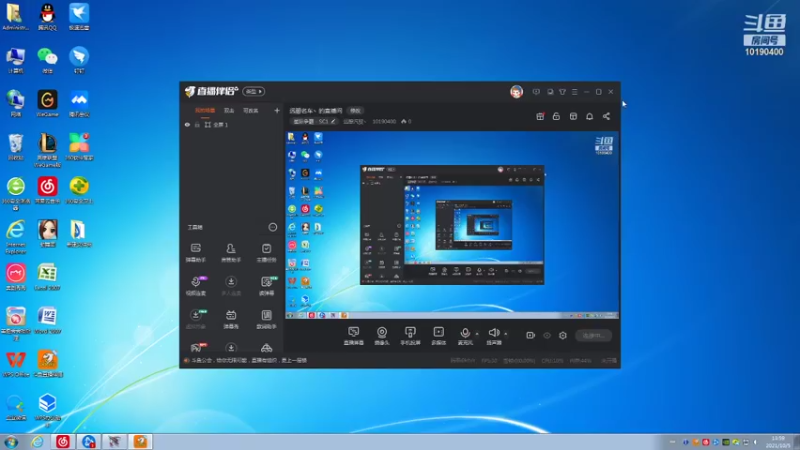Image resolution: width=800 pixels, height=450 pixels.
Task: Open the mode switch pill beside the app logo
Action: 254,91
